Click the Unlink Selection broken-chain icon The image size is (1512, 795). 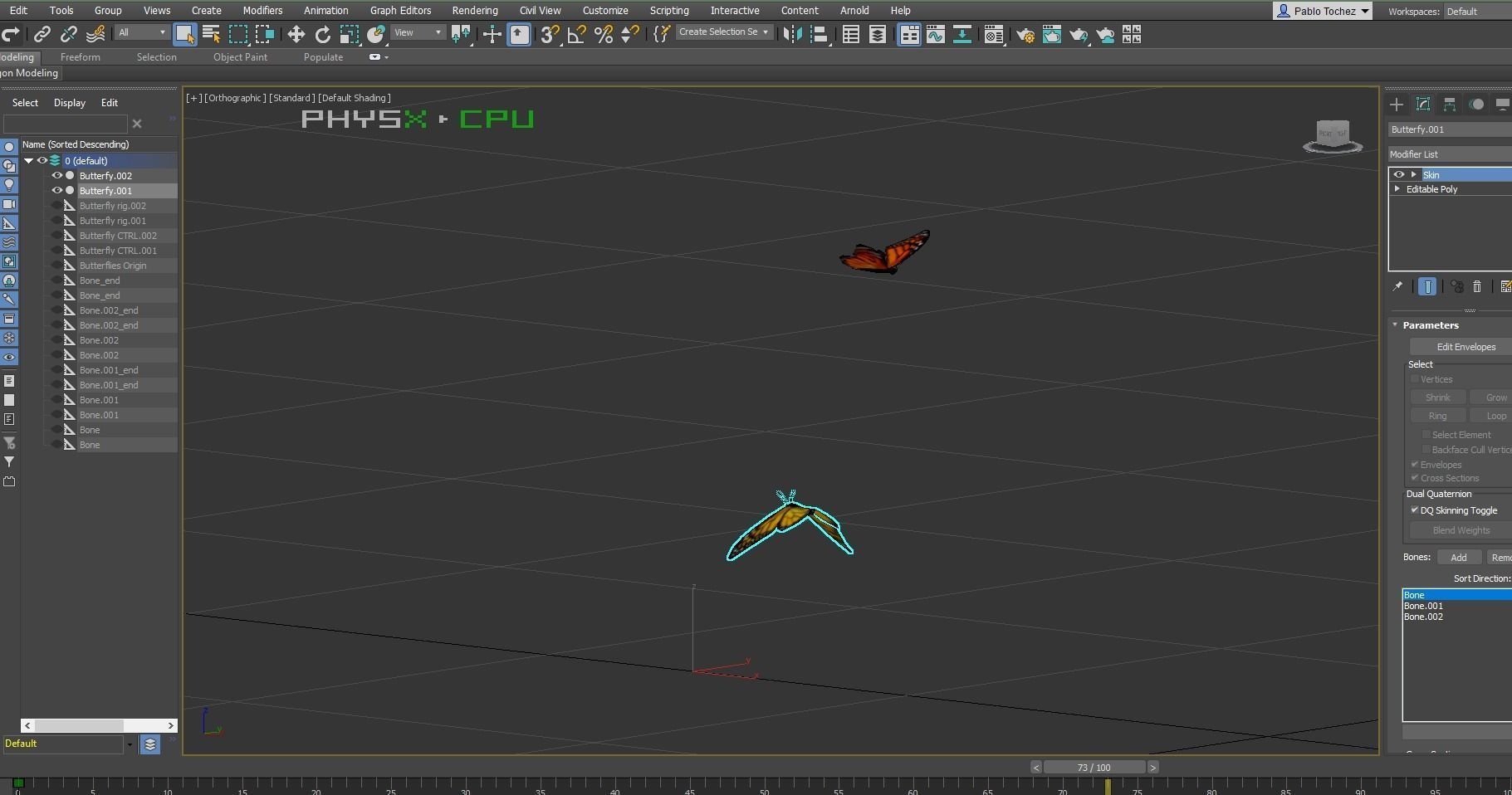69,34
